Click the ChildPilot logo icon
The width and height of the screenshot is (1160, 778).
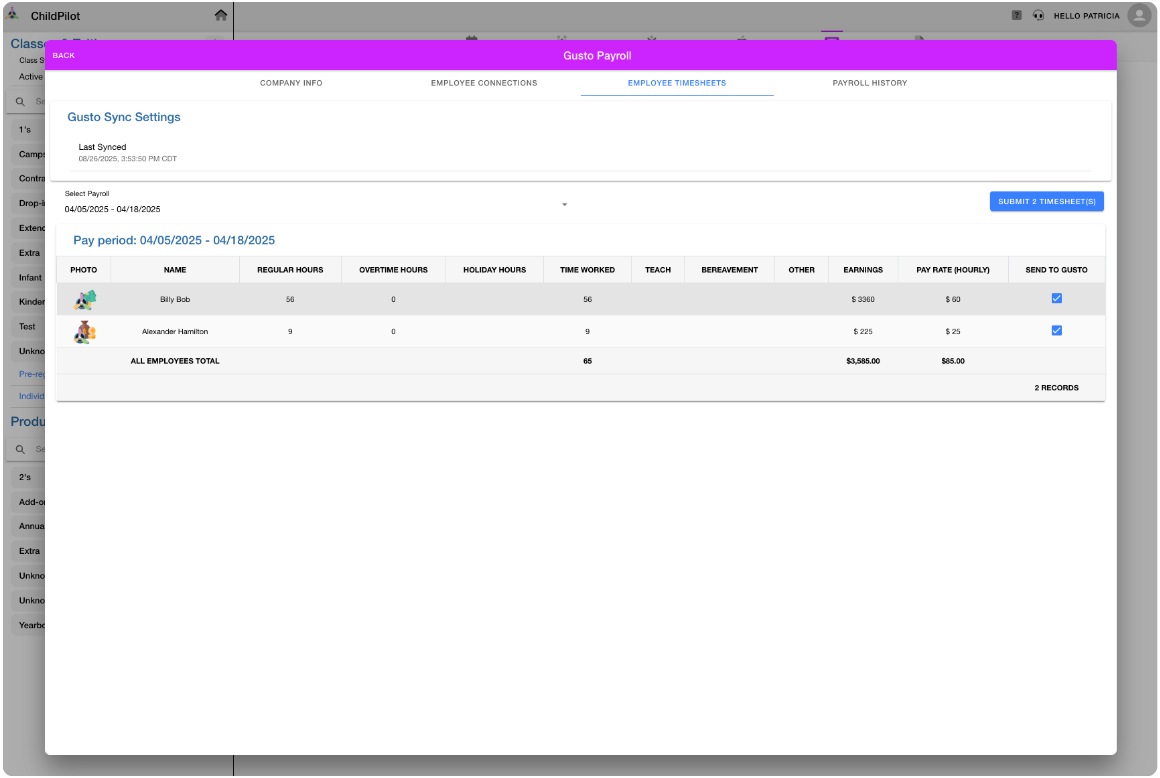[x=13, y=14]
